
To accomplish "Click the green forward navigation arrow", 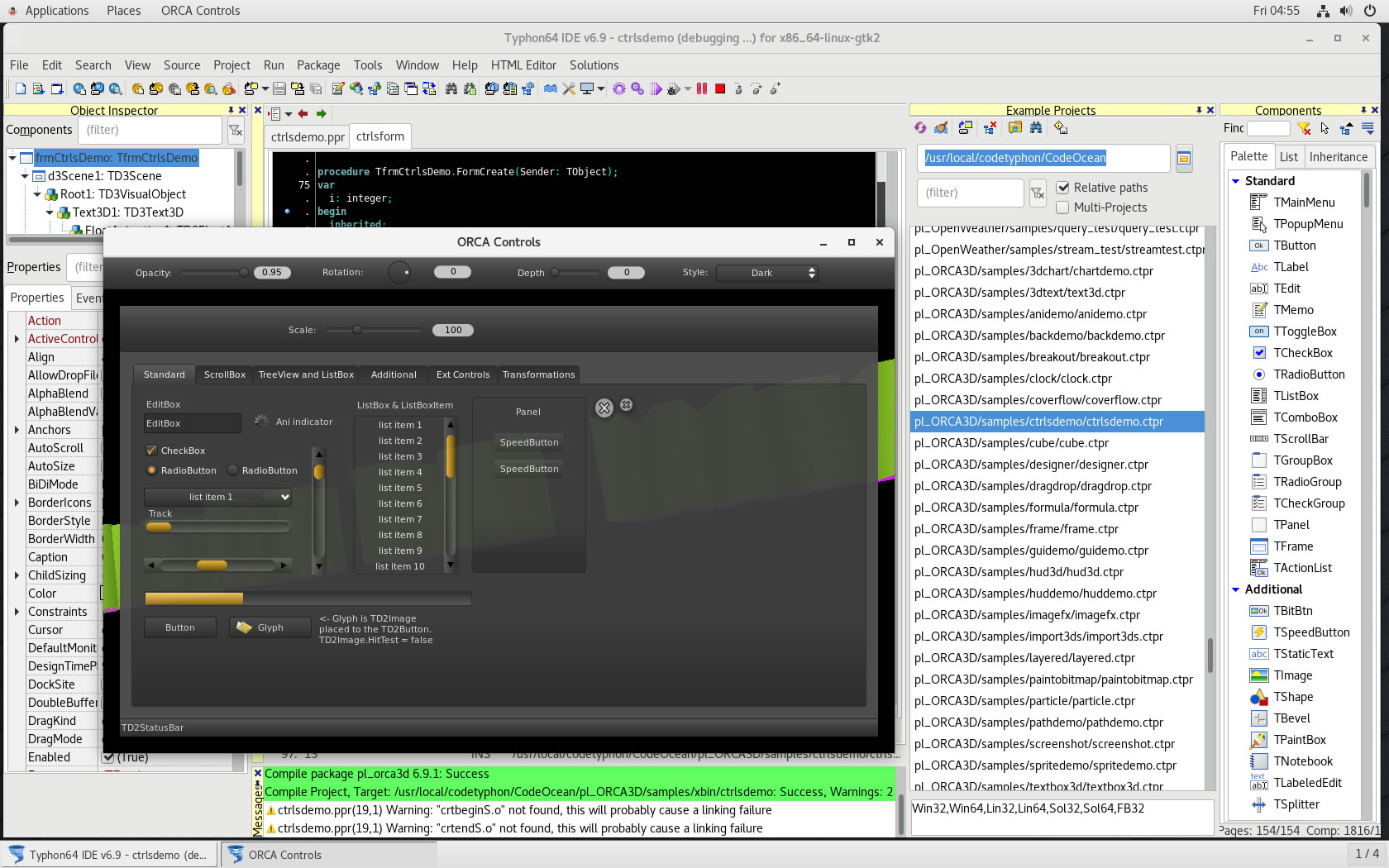I will click(322, 114).
